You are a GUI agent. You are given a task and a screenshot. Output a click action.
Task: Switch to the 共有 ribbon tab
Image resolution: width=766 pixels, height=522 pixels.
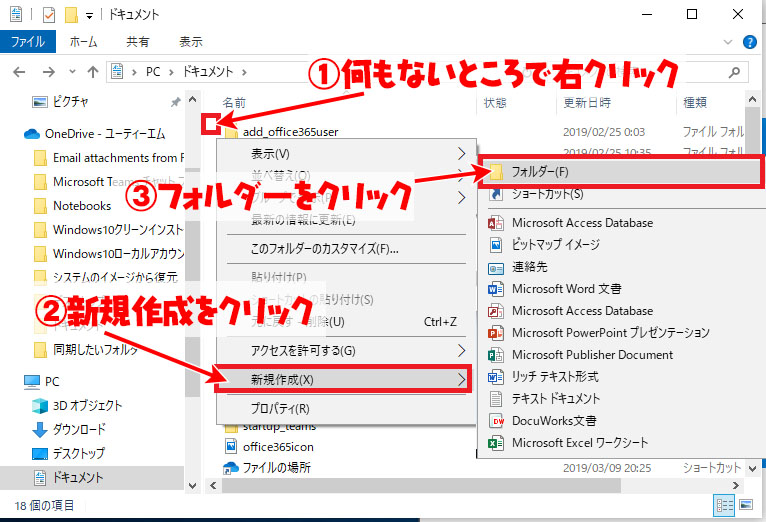click(x=137, y=42)
